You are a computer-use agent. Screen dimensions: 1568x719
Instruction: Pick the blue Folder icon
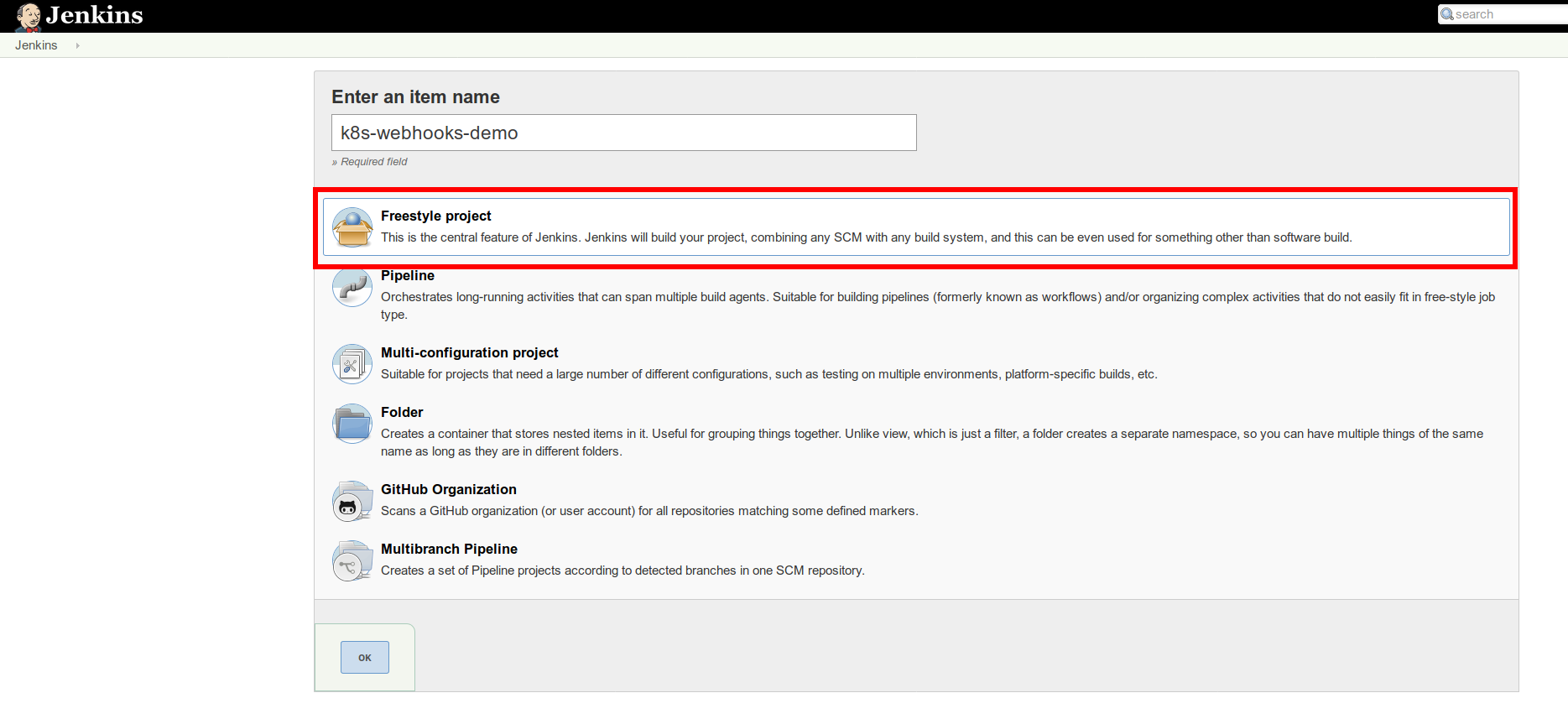(x=352, y=425)
